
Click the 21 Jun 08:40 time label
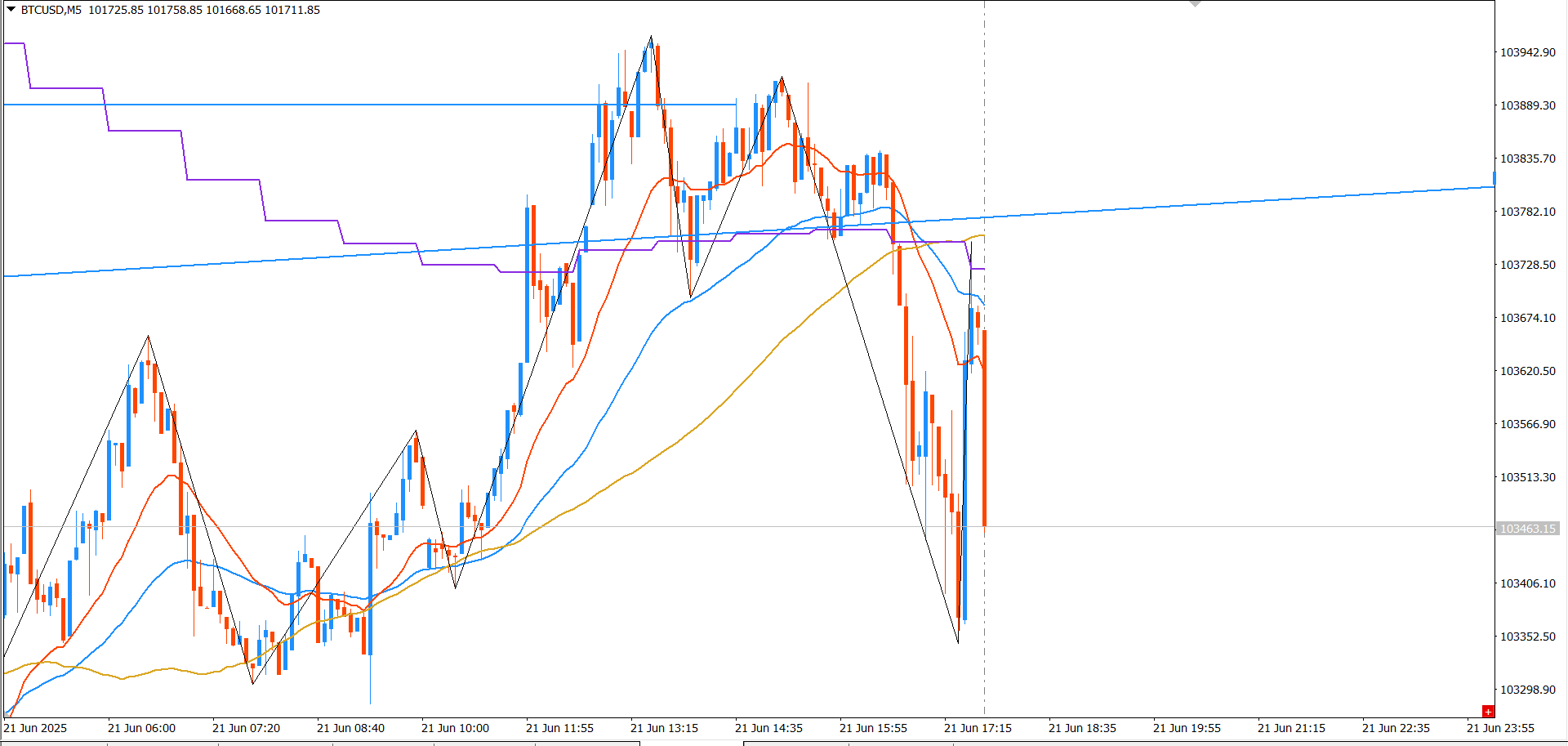350,728
